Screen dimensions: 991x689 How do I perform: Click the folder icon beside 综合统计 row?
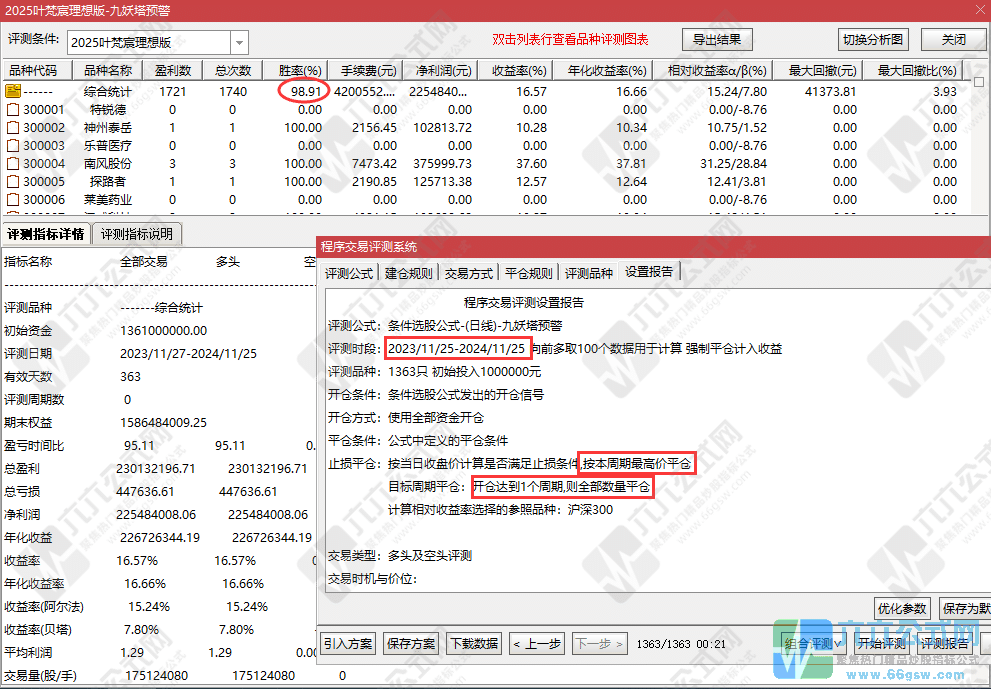[x=12, y=92]
